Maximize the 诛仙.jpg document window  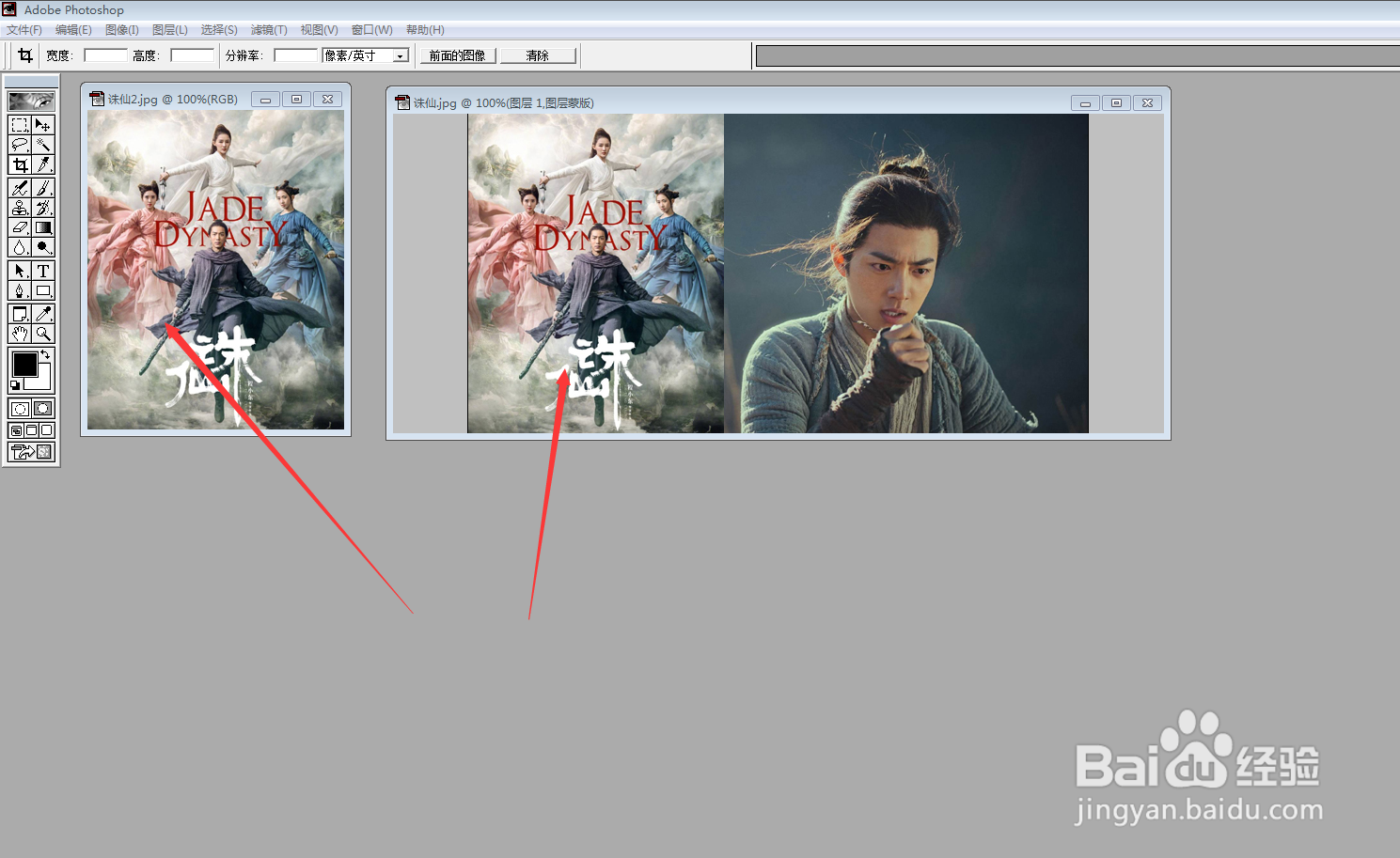coord(1117,102)
